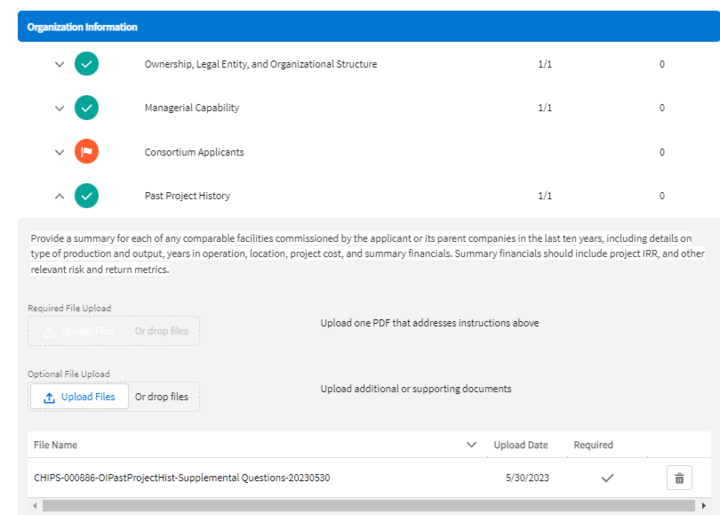Viewport: 720px width, 515px height.
Task: Expand the Consortium Applicants section chevron
Action: tap(59, 152)
